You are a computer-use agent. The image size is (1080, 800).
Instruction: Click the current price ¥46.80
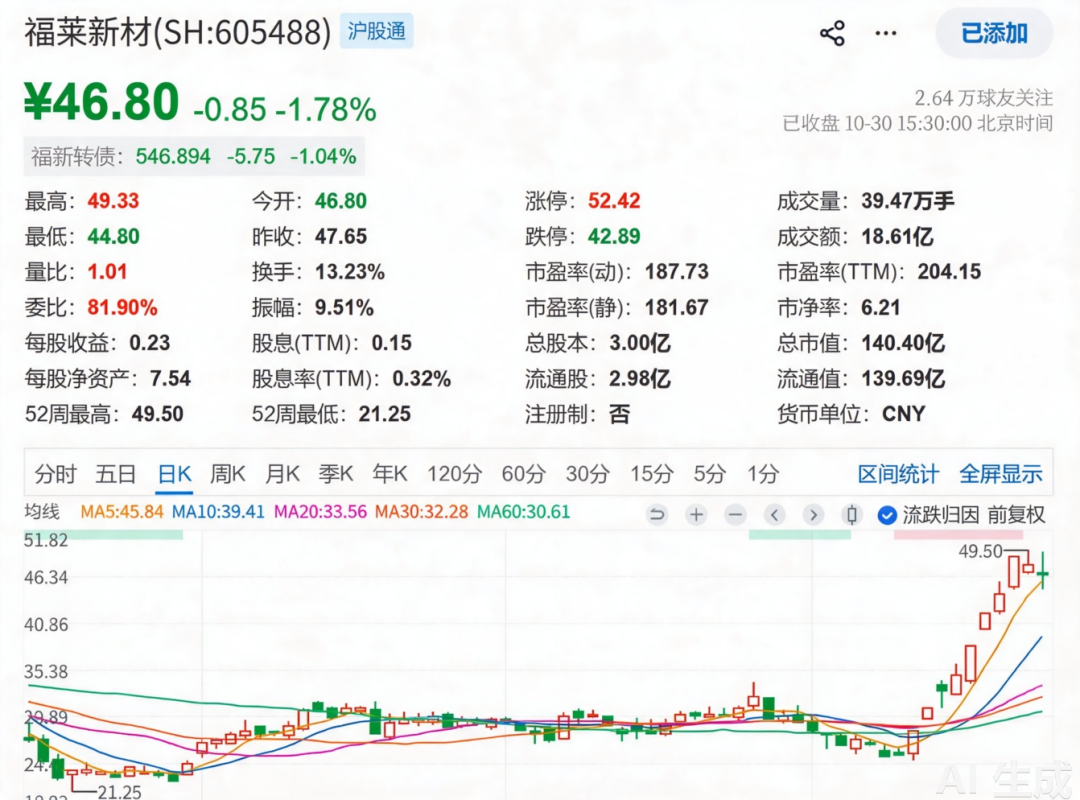click(x=101, y=102)
